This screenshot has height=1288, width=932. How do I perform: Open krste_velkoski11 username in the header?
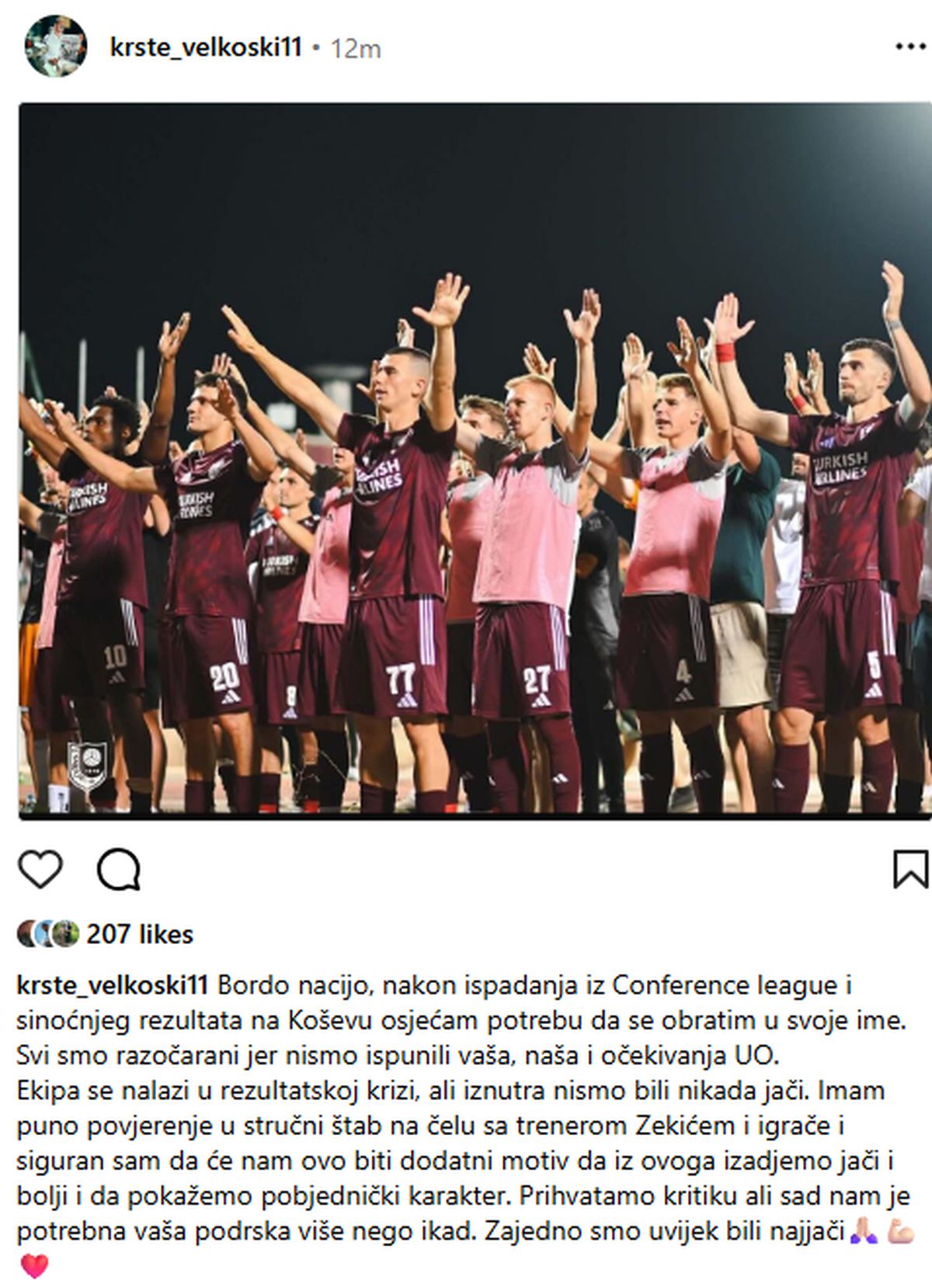pos(206,47)
